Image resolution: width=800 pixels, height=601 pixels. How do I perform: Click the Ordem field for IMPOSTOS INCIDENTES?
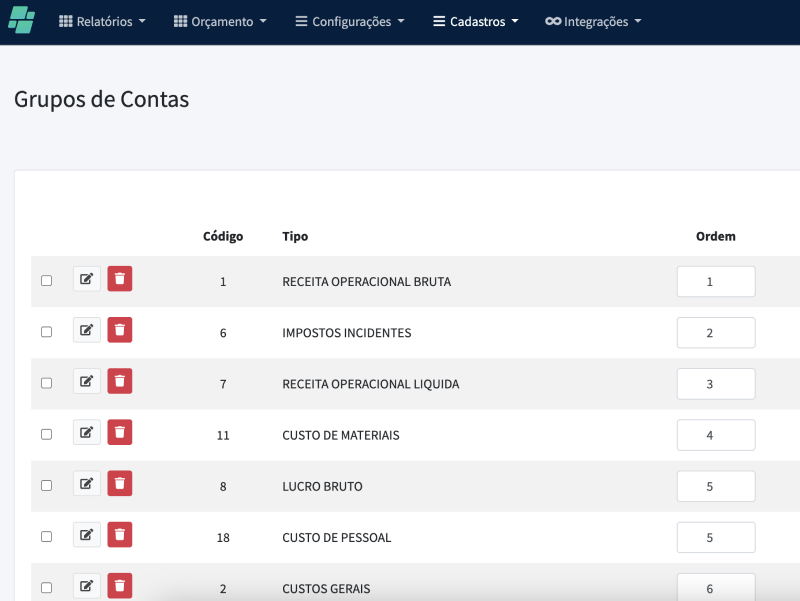point(715,333)
